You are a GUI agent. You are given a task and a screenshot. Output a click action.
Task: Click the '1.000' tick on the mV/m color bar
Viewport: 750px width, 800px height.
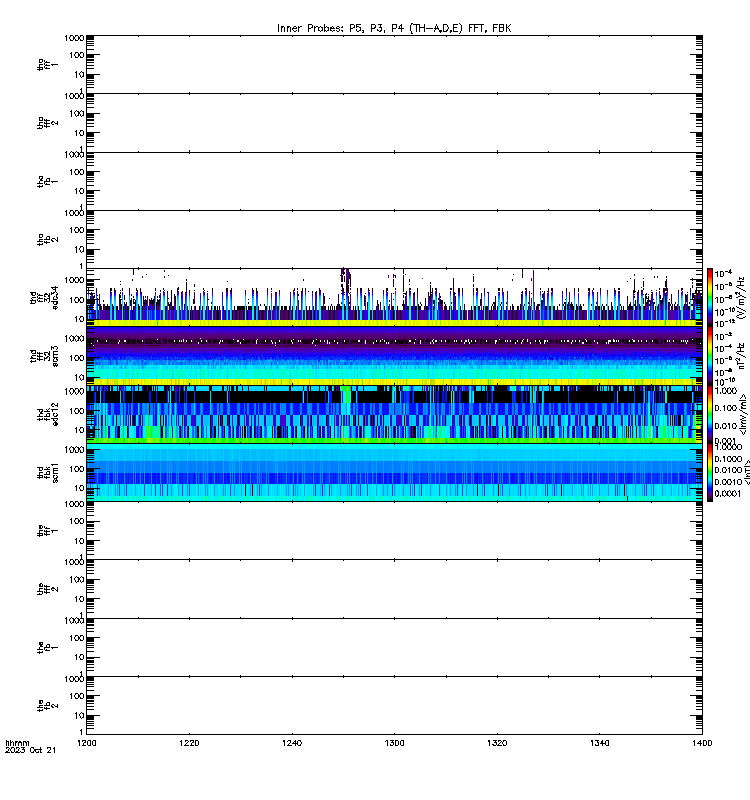click(x=726, y=391)
